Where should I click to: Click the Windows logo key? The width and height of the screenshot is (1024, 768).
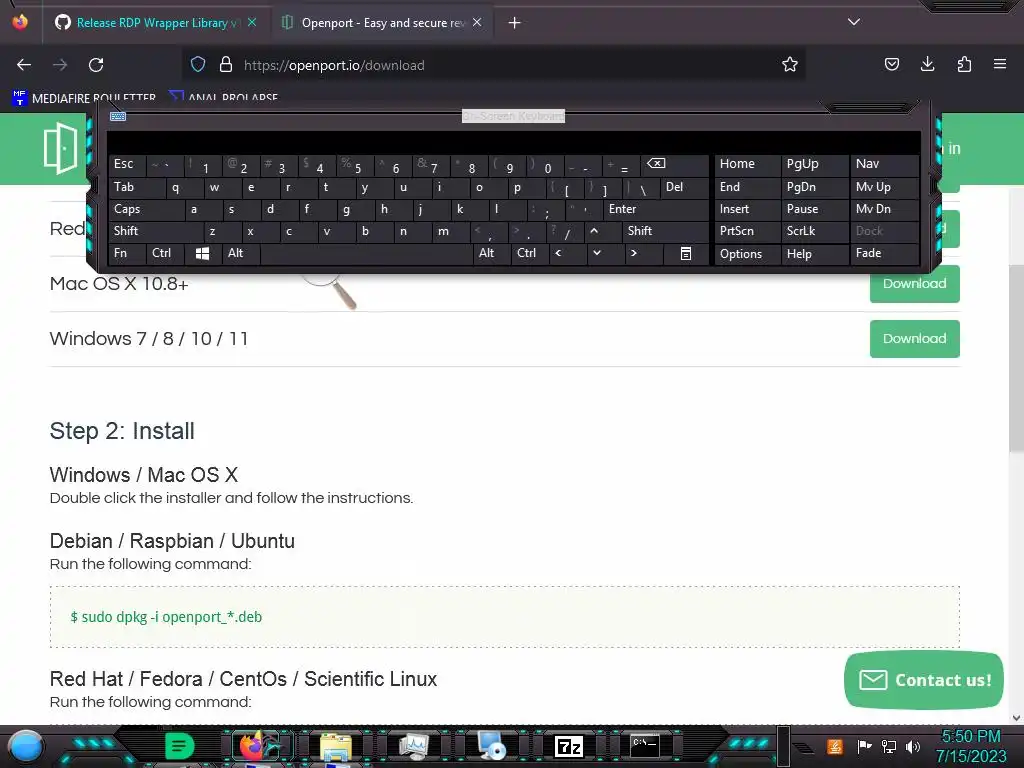click(202, 253)
